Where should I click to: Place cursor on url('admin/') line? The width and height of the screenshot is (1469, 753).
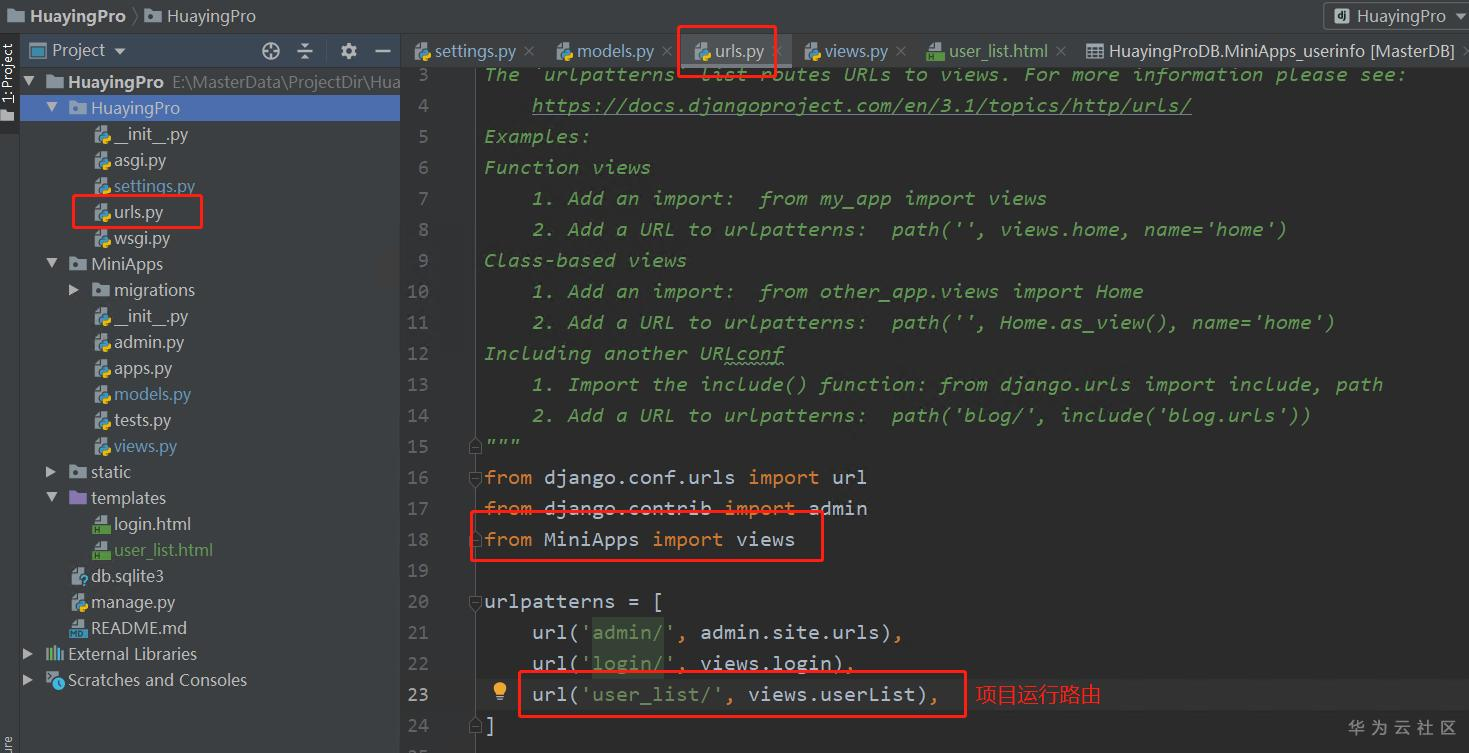pyautogui.click(x=718, y=632)
